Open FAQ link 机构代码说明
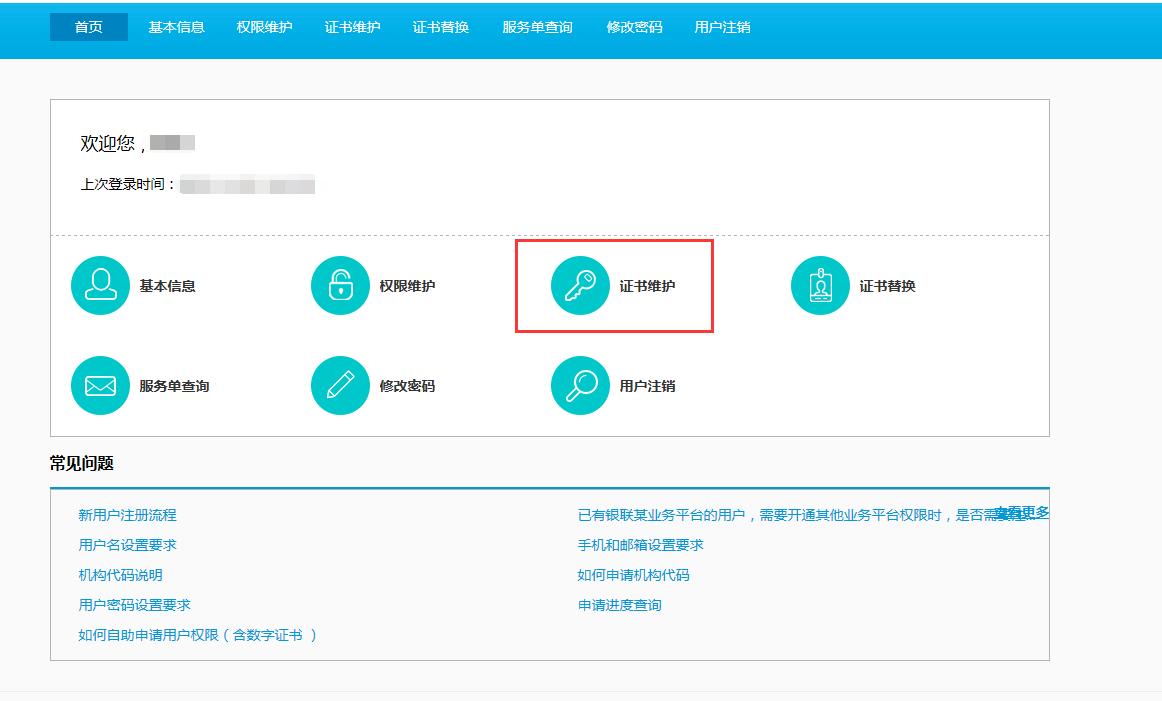The width and height of the screenshot is (1162, 701). pos(121,575)
